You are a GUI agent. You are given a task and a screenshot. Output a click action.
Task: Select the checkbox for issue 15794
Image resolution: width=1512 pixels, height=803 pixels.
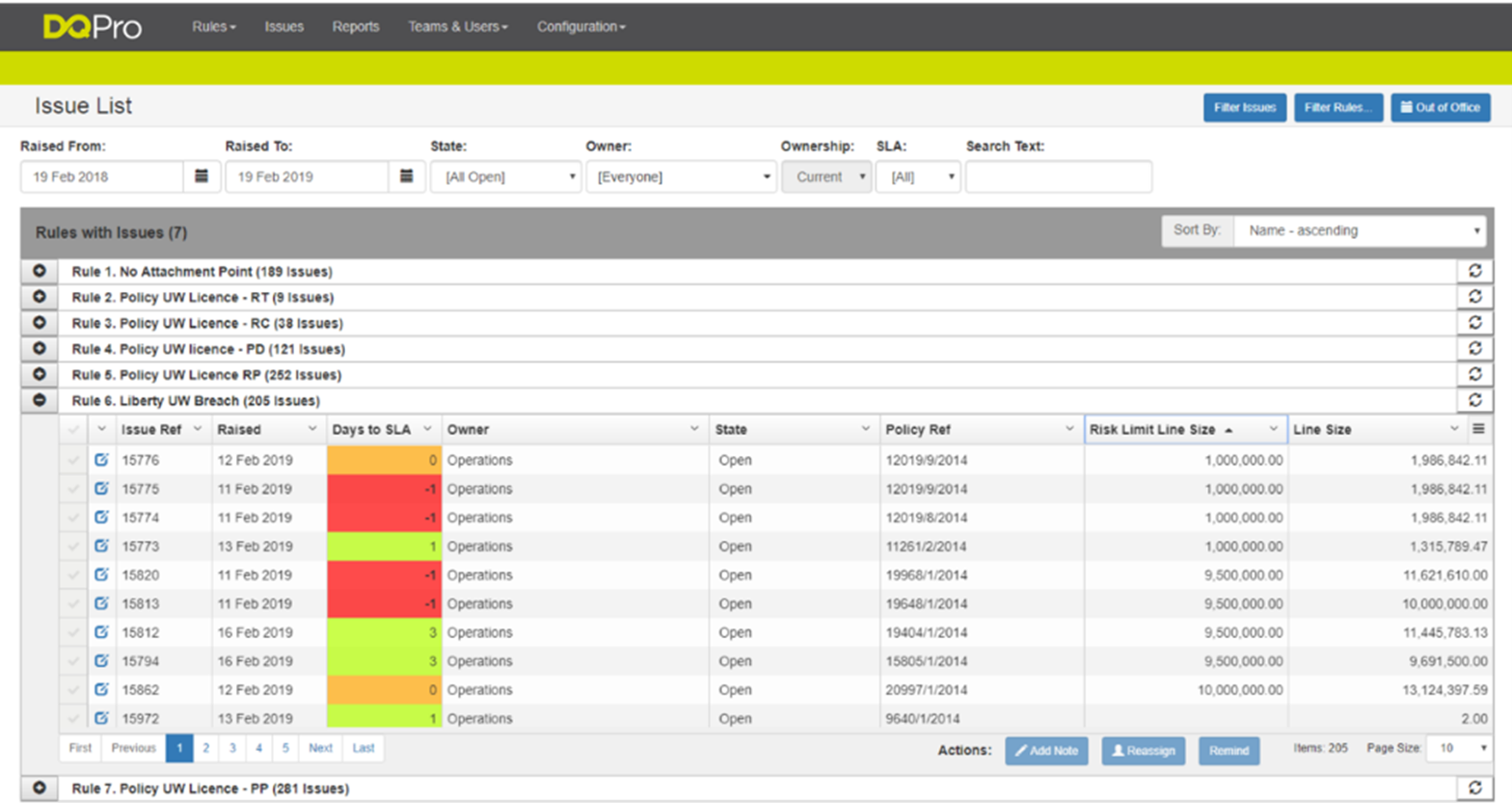[x=73, y=660]
